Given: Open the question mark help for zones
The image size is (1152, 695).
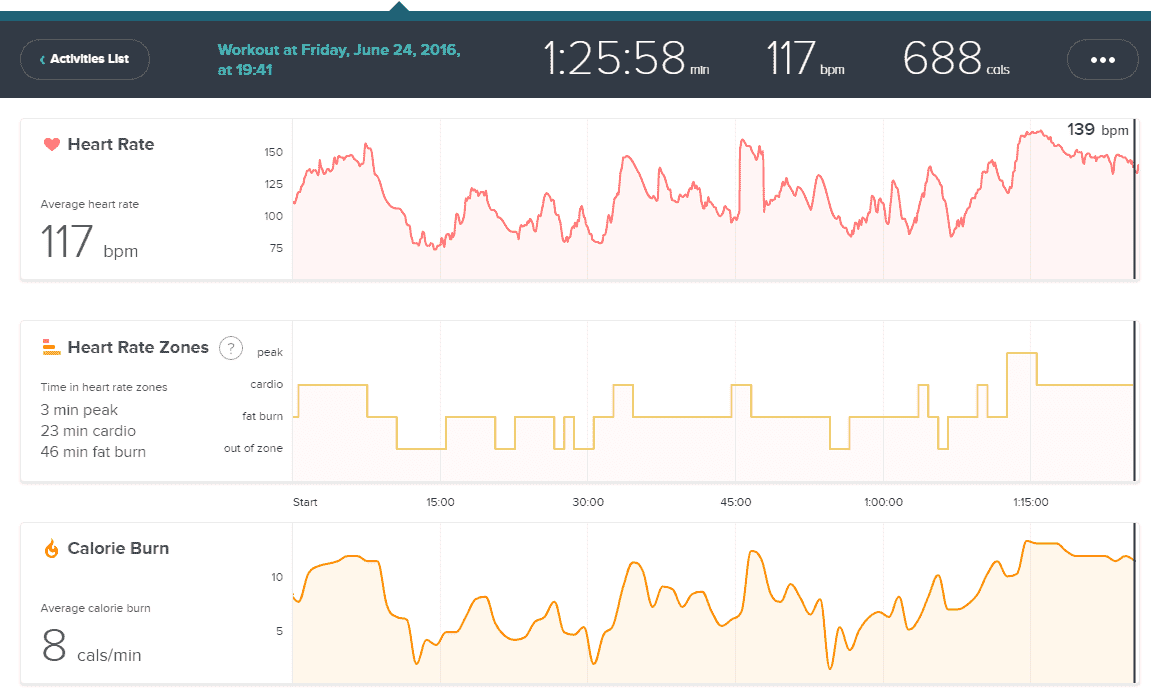Looking at the screenshot, I should 231,348.
